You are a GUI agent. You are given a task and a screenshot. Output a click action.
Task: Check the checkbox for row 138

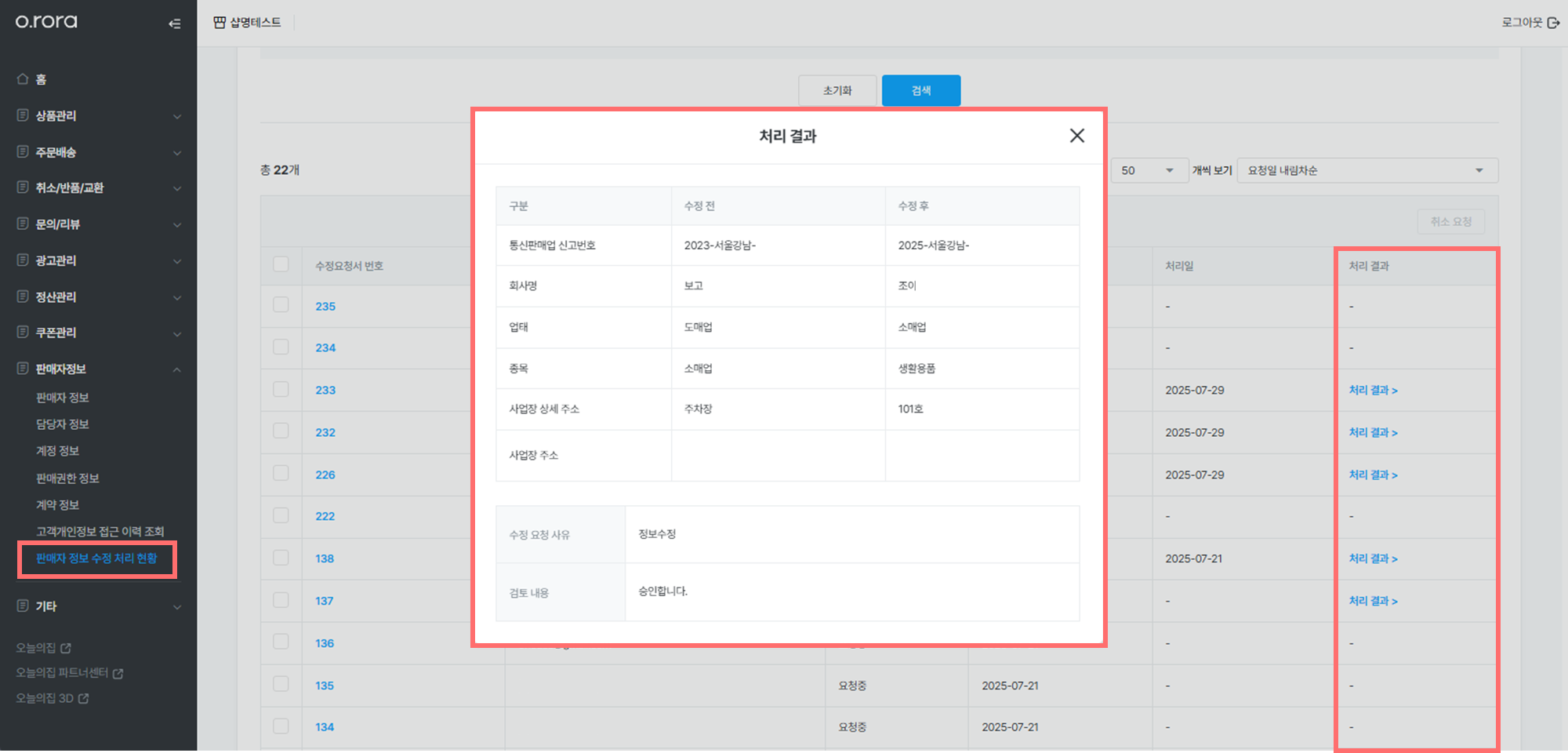coord(281,558)
